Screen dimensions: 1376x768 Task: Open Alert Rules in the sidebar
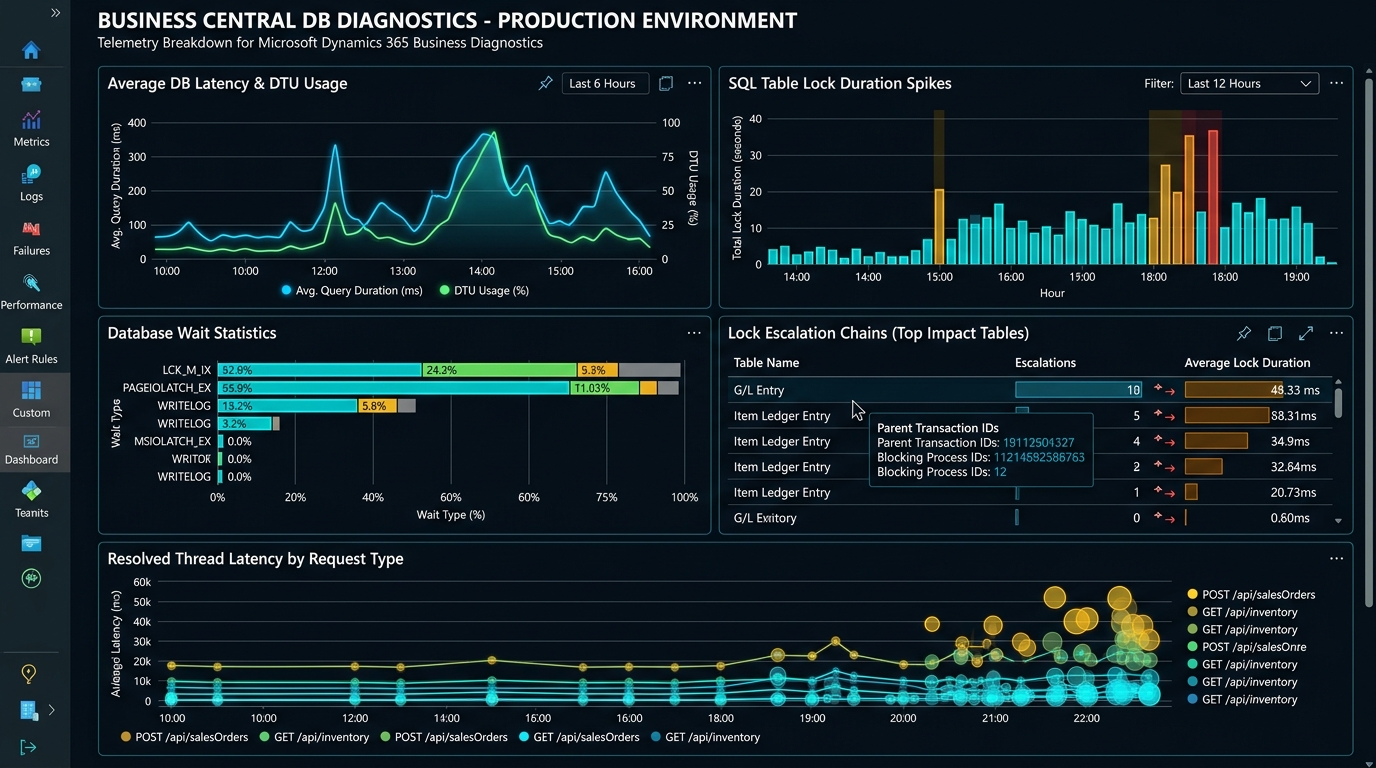pos(31,346)
